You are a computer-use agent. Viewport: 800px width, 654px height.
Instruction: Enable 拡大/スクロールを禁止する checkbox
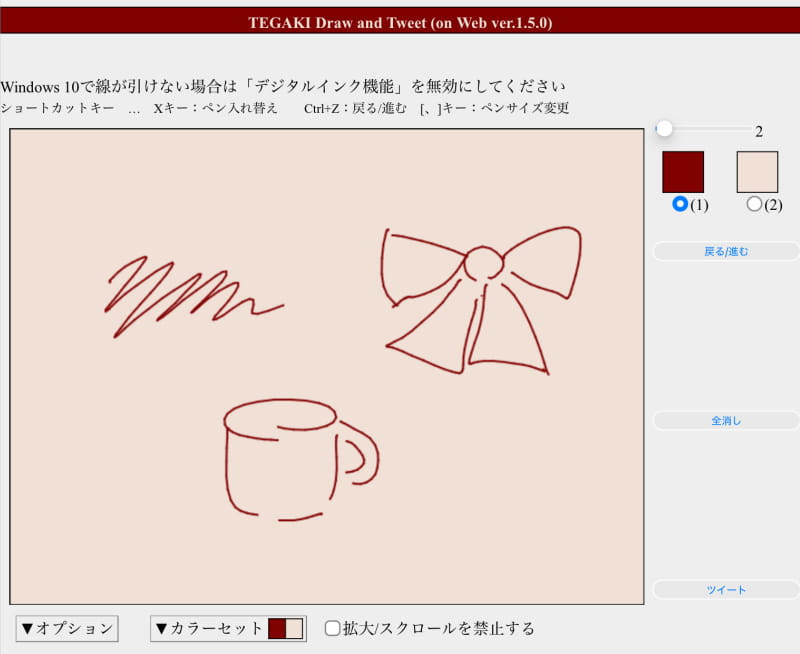(333, 628)
